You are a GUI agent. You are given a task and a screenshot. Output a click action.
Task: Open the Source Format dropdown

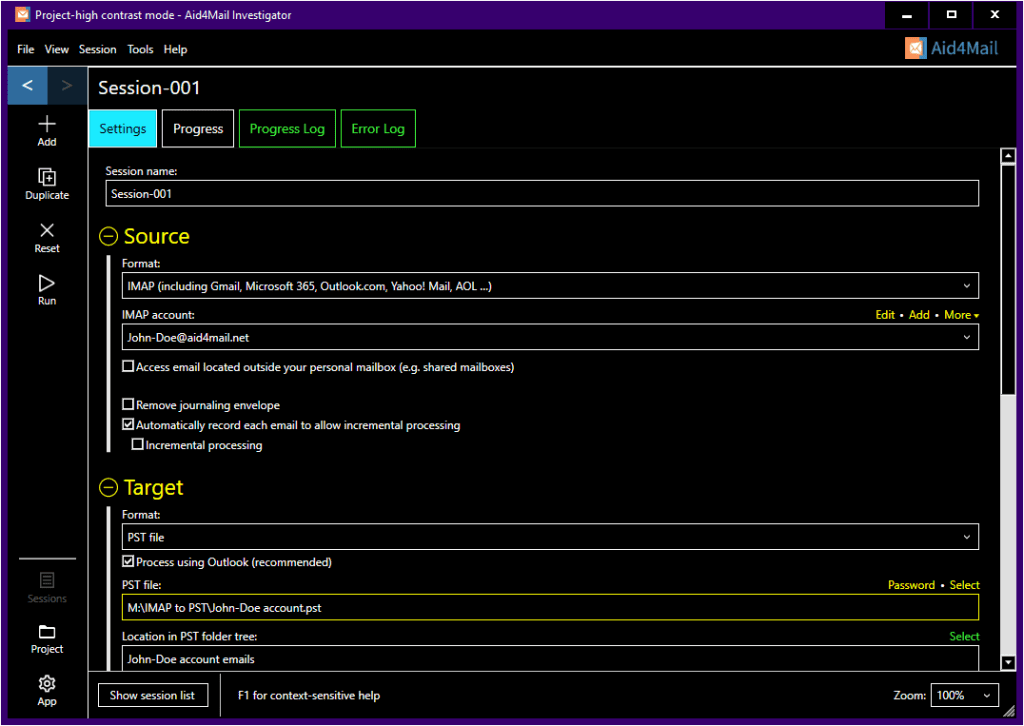(550, 286)
